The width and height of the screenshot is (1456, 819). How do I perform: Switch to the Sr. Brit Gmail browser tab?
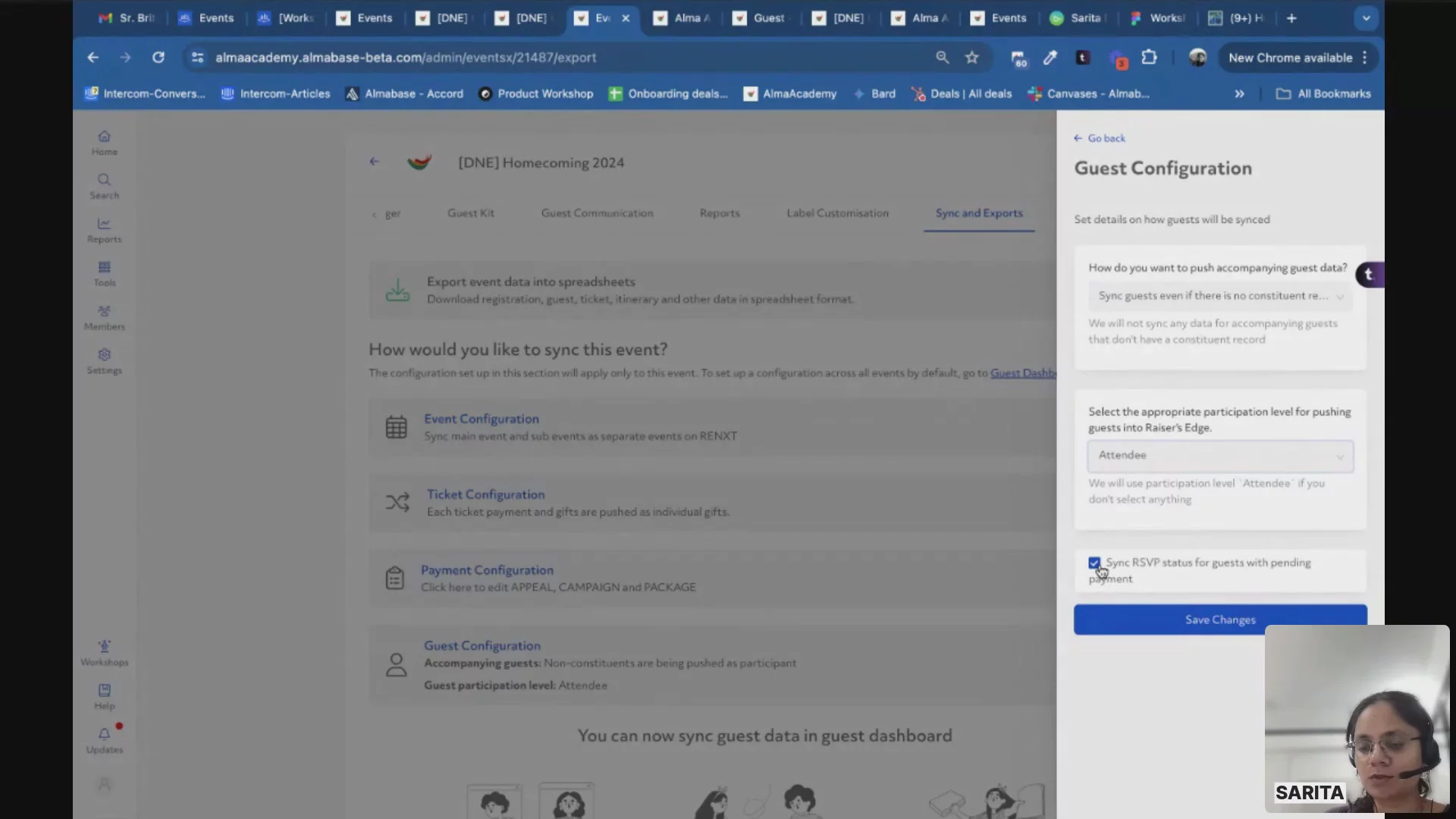[x=127, y=18]
